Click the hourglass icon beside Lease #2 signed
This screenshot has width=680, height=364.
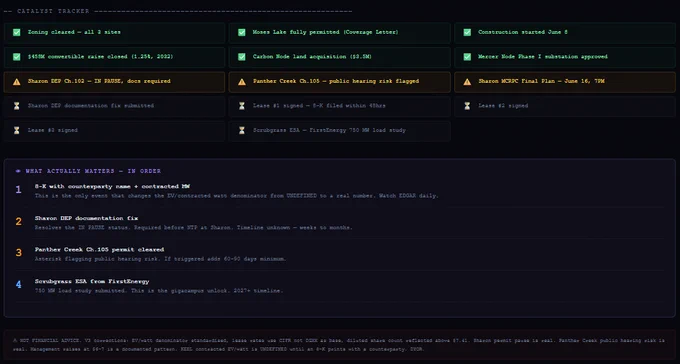point(467,106)
